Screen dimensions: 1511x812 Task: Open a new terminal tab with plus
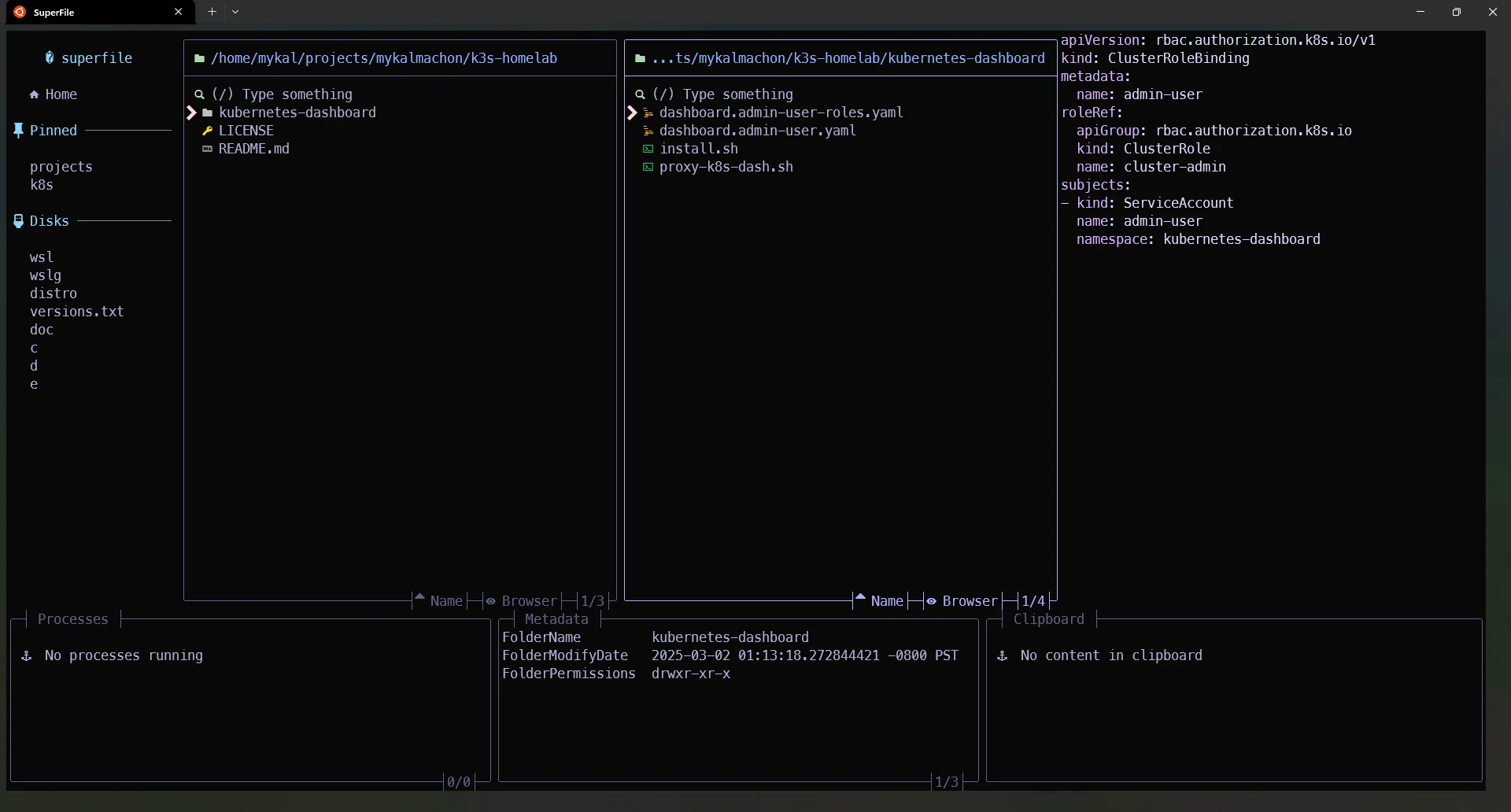(212, 12)
